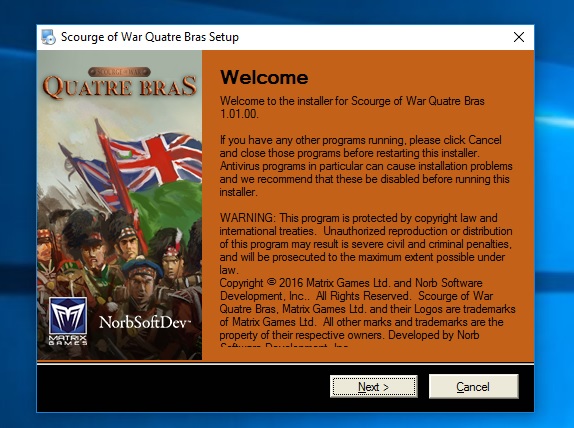Click the Welcome heading
This screenshot has height=428, width=574.
click(x=264, y=77)
